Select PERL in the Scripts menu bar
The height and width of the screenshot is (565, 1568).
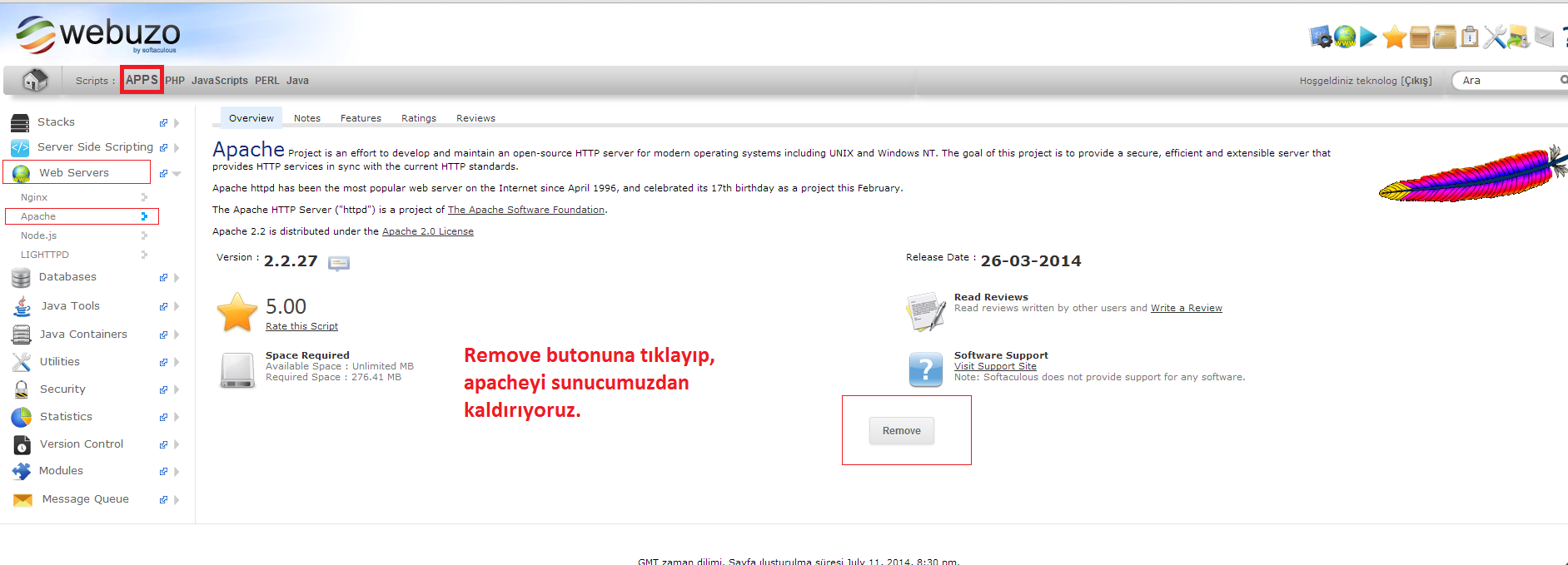(267, 81)
